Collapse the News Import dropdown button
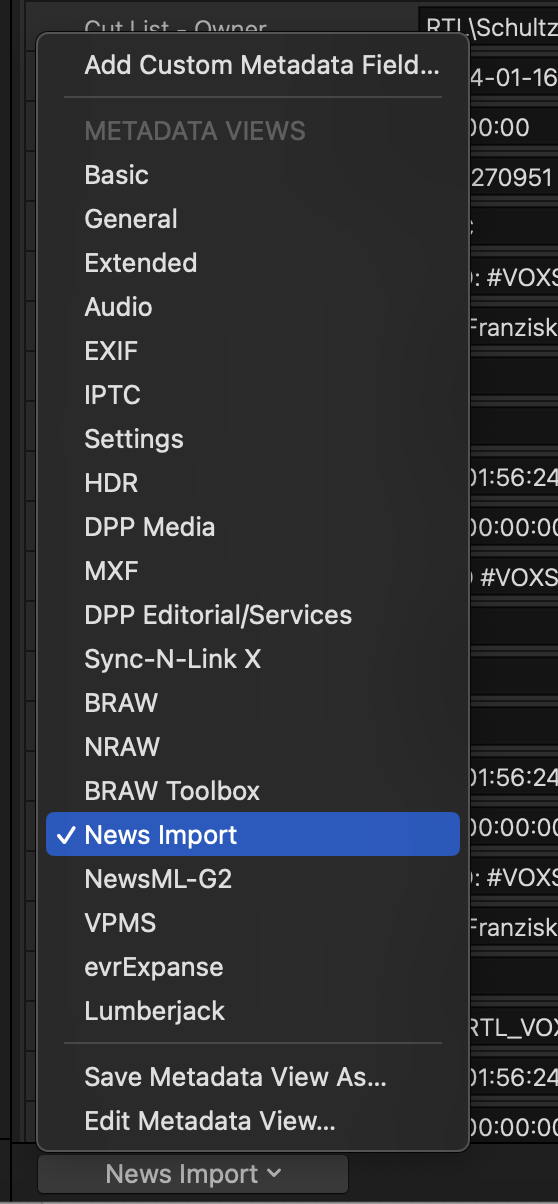This screenshot has height=1204, width=558. coord(193,1174)
